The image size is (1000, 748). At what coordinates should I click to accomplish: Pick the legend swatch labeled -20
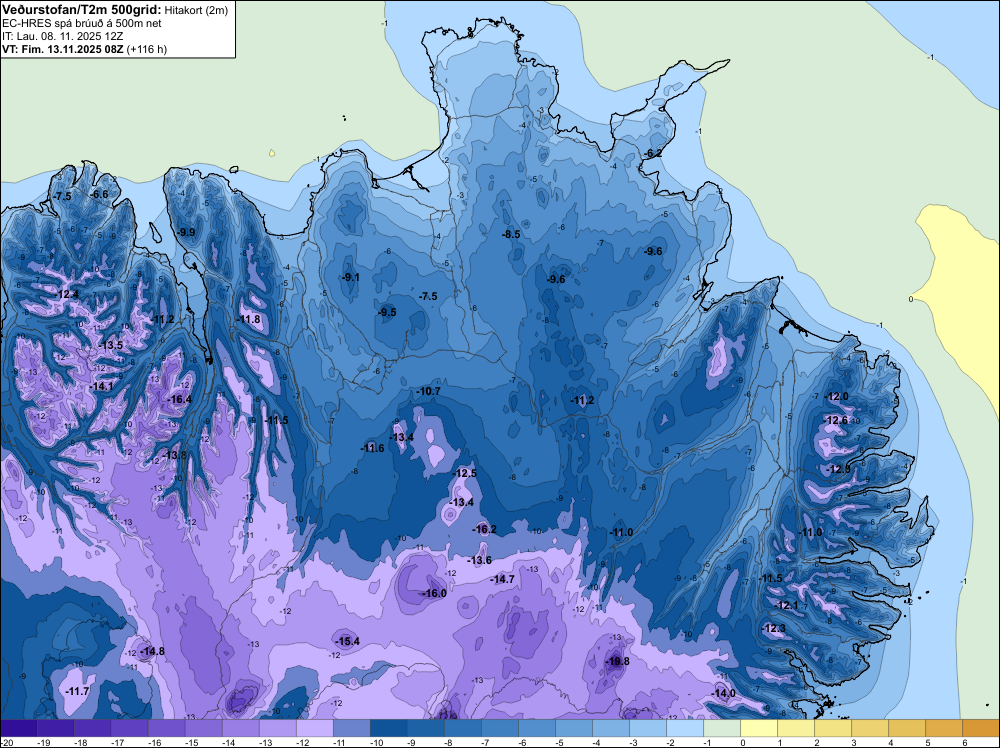[x=18, y=728]
